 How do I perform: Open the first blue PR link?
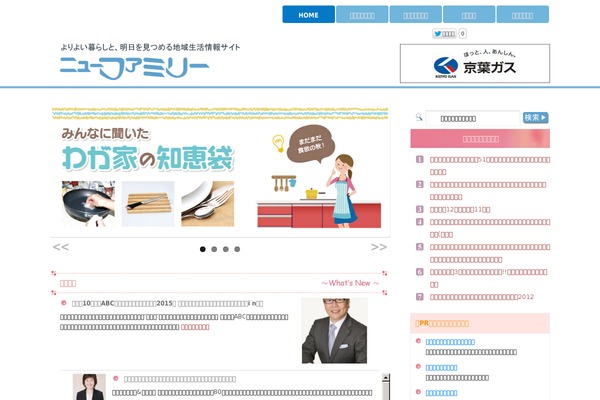(450, 342)
